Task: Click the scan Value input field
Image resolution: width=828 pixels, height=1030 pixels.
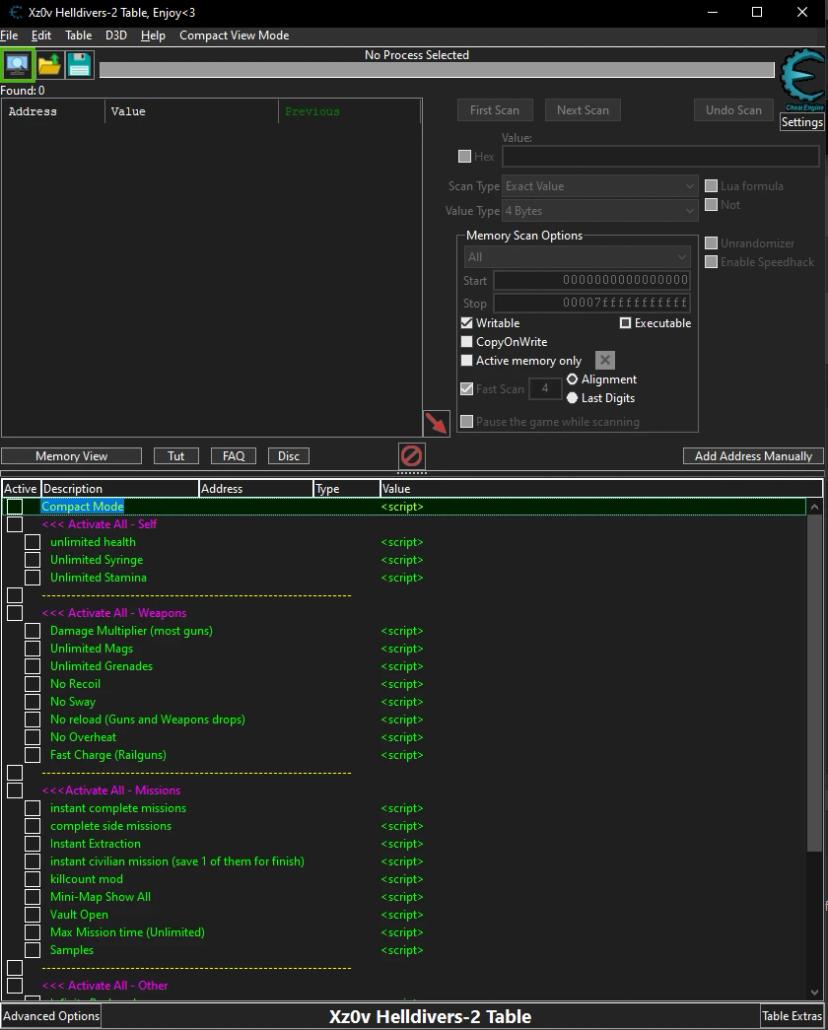Action: [660, 156]
